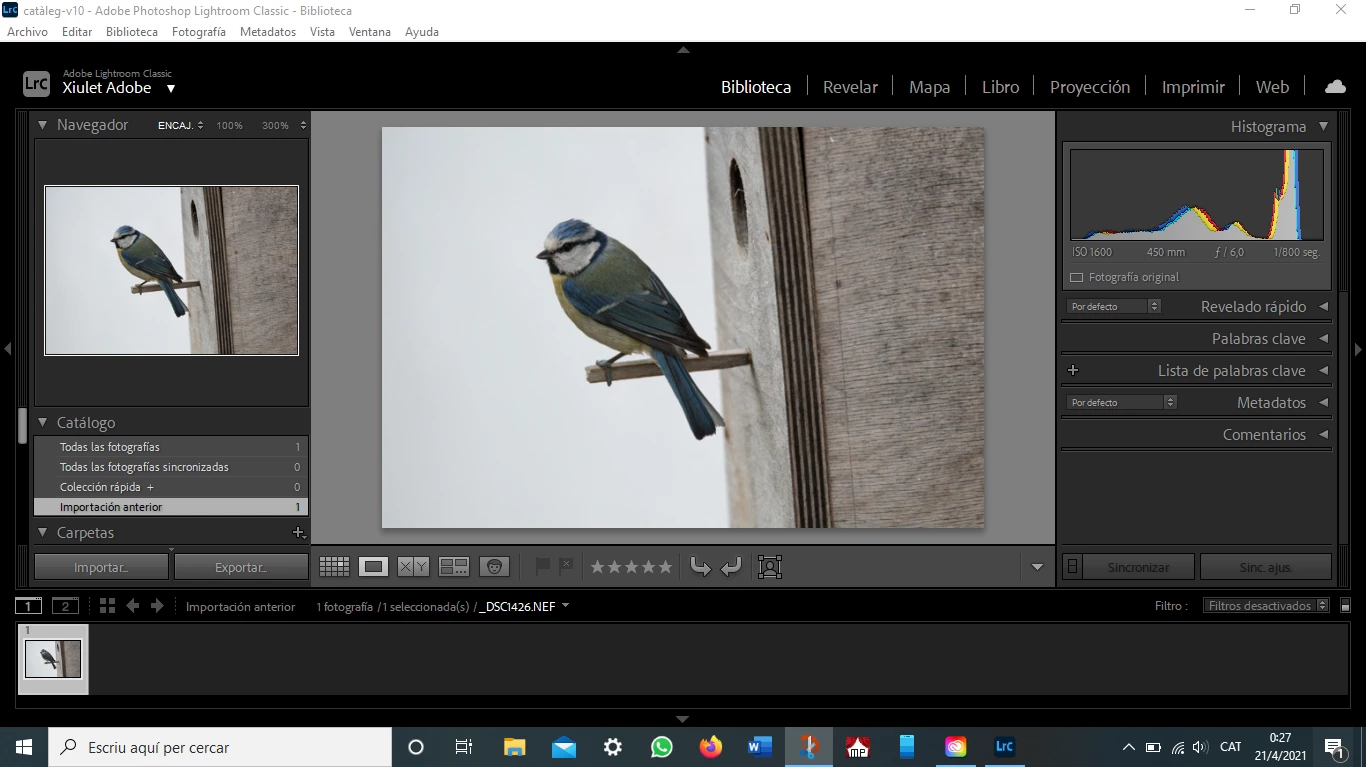Set navigator zoom to 300%
Image resolution: width=1366 pixels, height=767 pixels.
275,125
